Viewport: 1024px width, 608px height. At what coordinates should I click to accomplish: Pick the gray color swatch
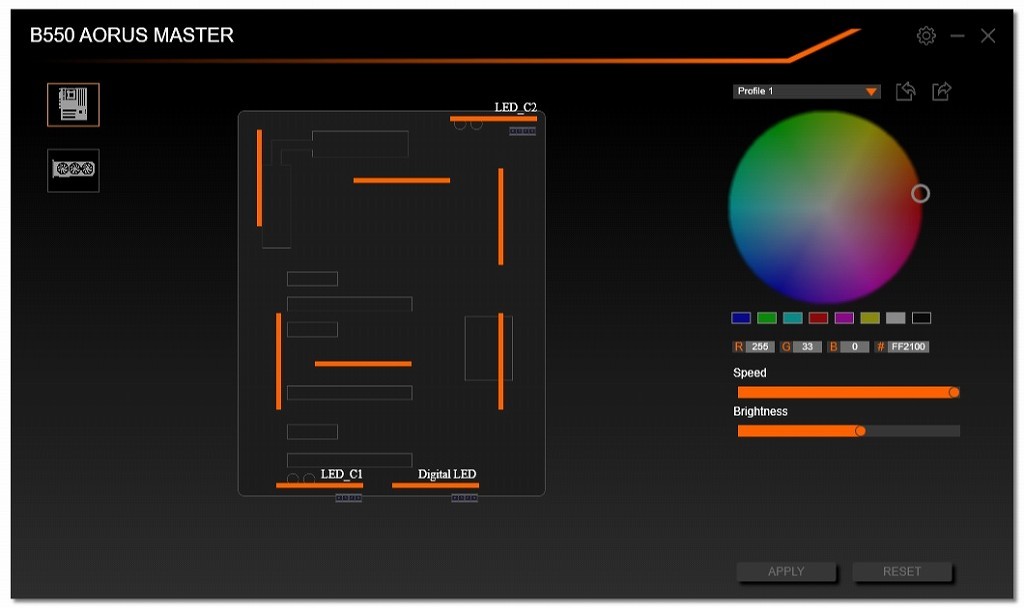tap(895, 318)
